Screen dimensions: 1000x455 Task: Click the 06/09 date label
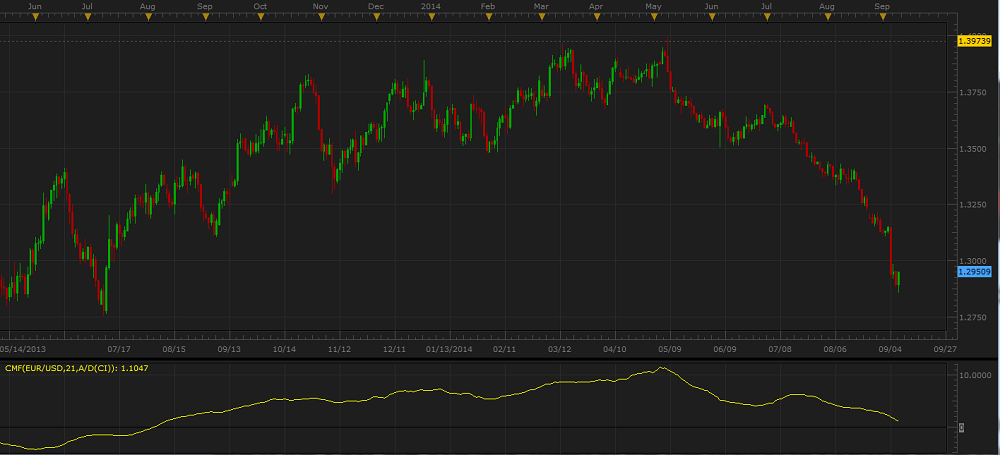point(725,349)
